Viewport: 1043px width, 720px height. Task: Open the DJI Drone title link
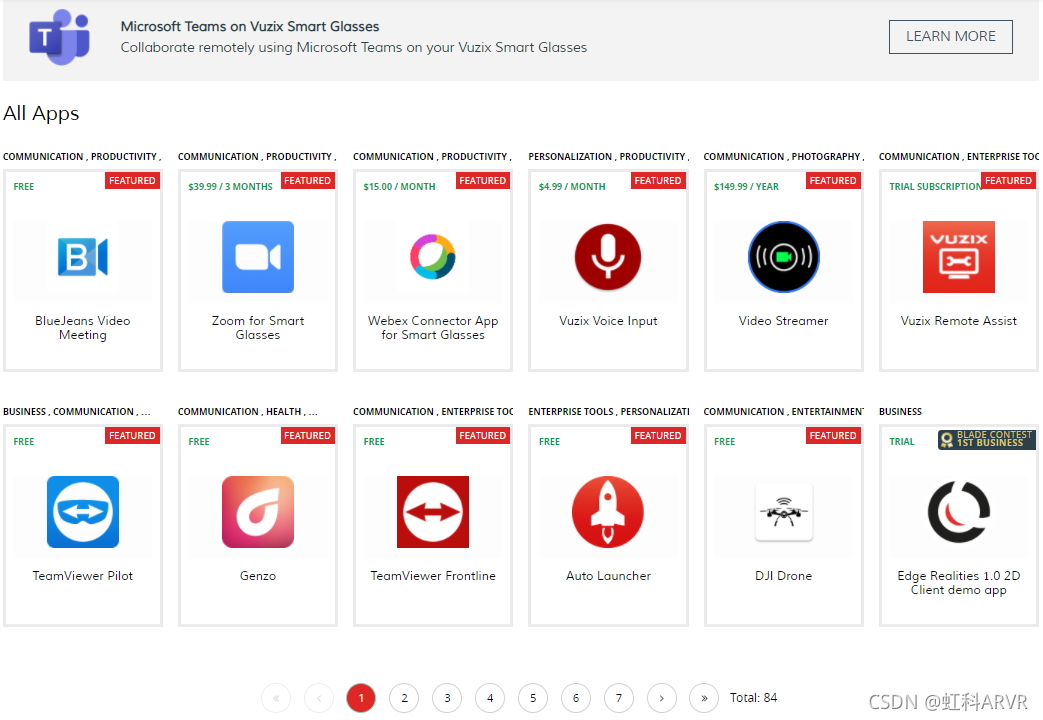click(784, 576)
